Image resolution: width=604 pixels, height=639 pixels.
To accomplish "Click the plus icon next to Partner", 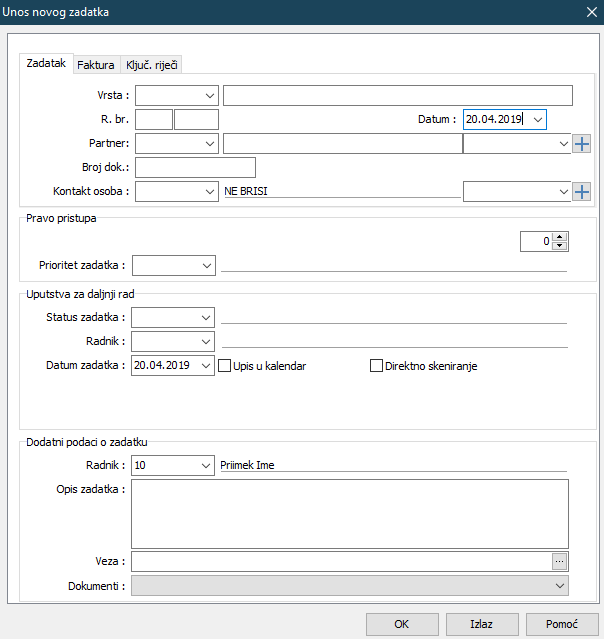I will [x=582, y=144].
